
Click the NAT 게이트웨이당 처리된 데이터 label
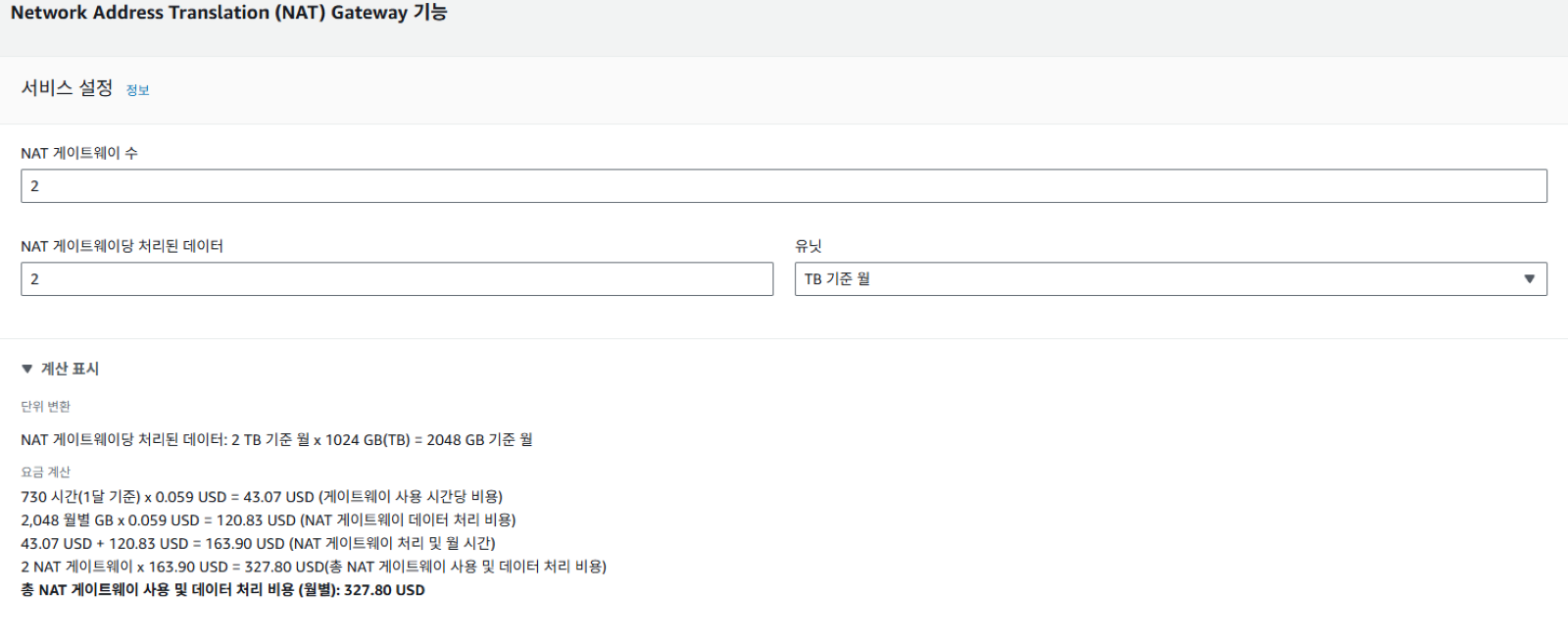(122, 246)
